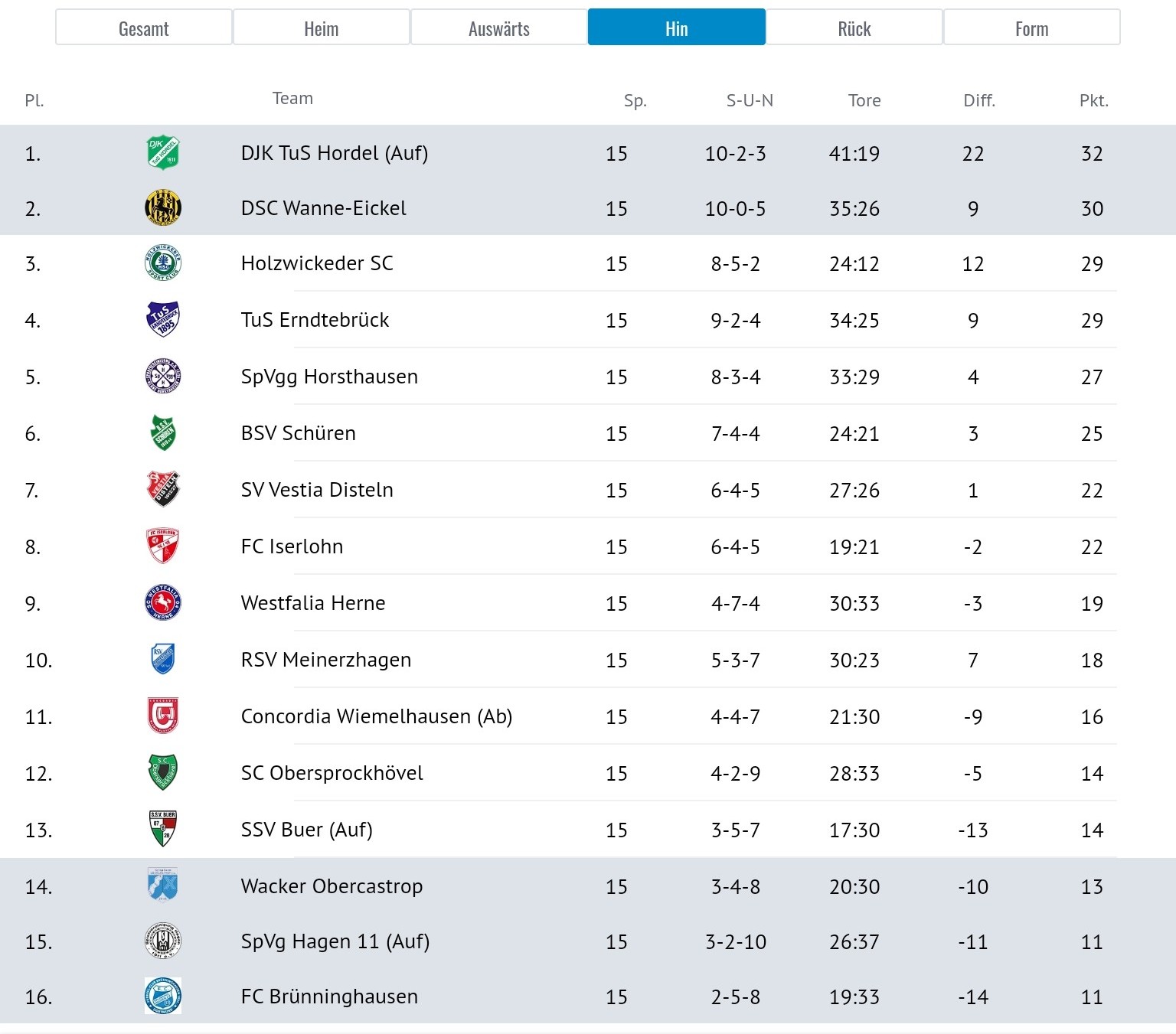This screenshot has height=1034, width=1176.
Task: Click the Concordia Wiemelhausen crest icon
Action: (163, 716)
